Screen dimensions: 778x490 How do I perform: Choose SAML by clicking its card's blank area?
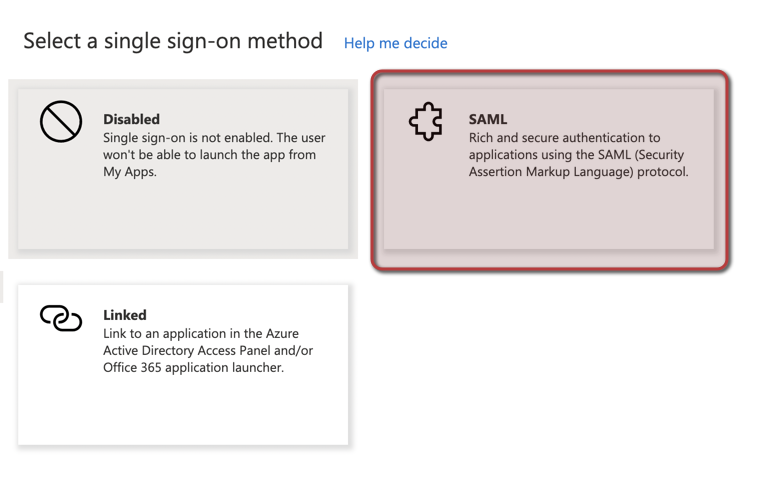(x=548, y=216)
